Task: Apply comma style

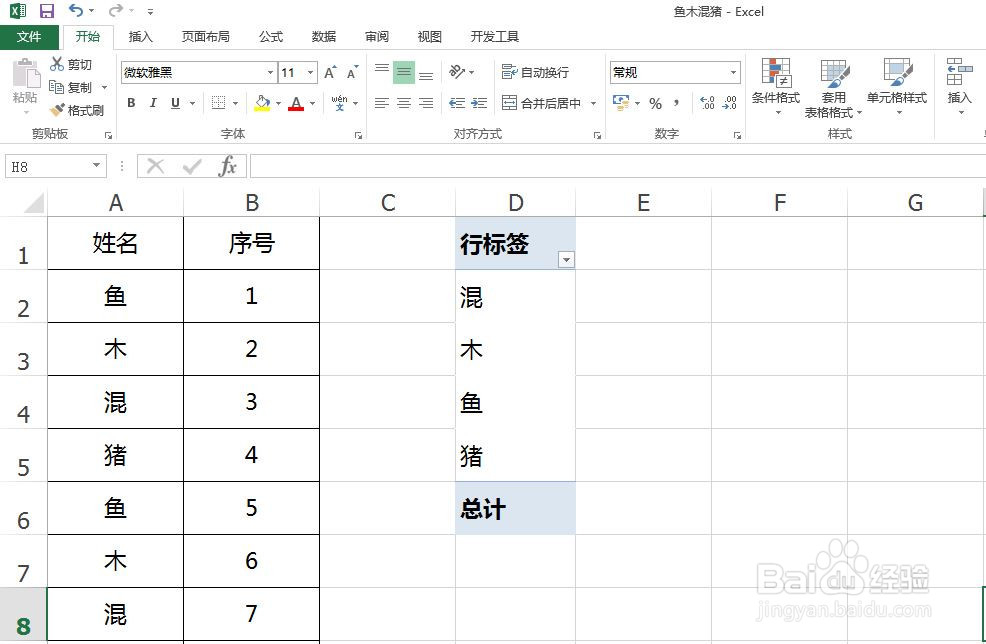Action: tap(677, 103)
